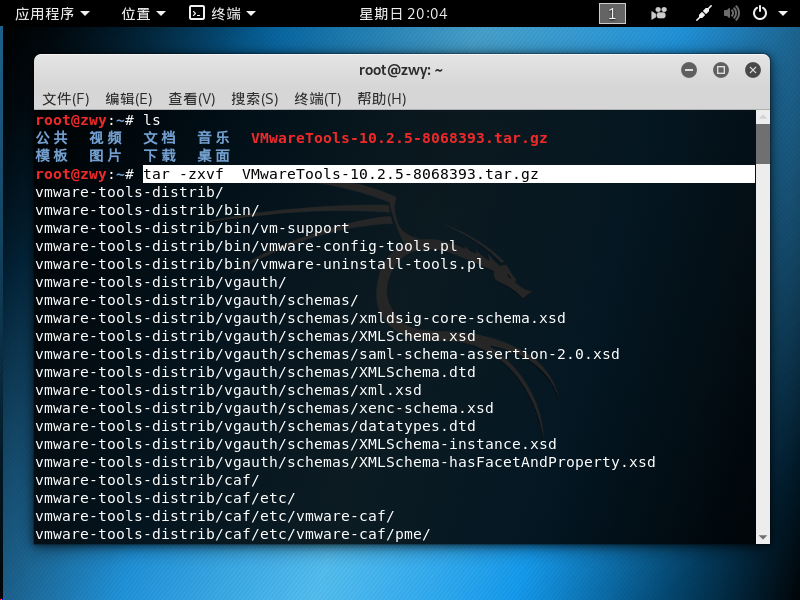Open the 搜索(S) menu
Screen dimensions: 800x600
[255, 98]
